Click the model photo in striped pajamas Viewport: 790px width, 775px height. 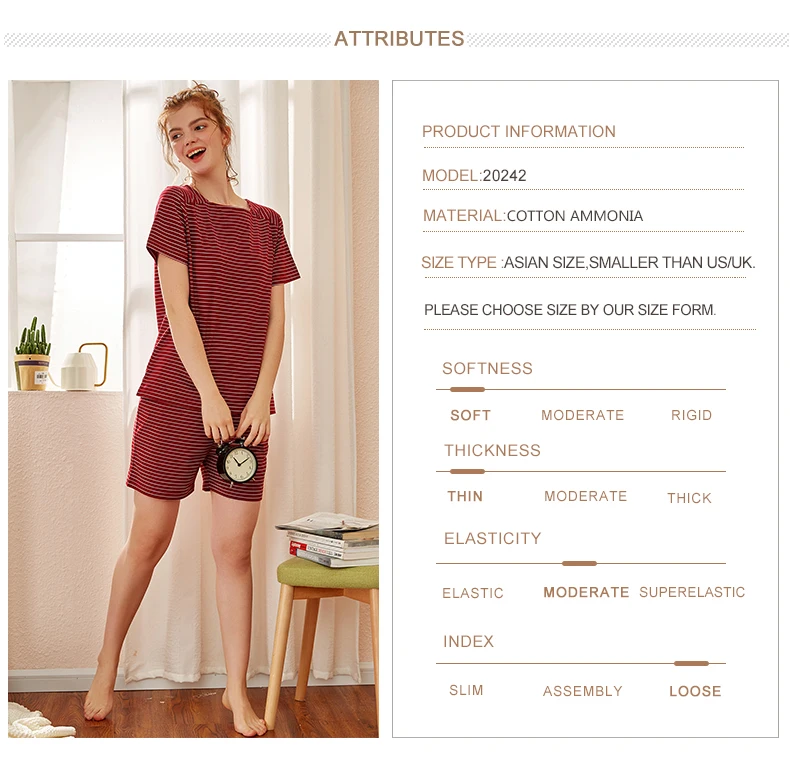point(193,409)
